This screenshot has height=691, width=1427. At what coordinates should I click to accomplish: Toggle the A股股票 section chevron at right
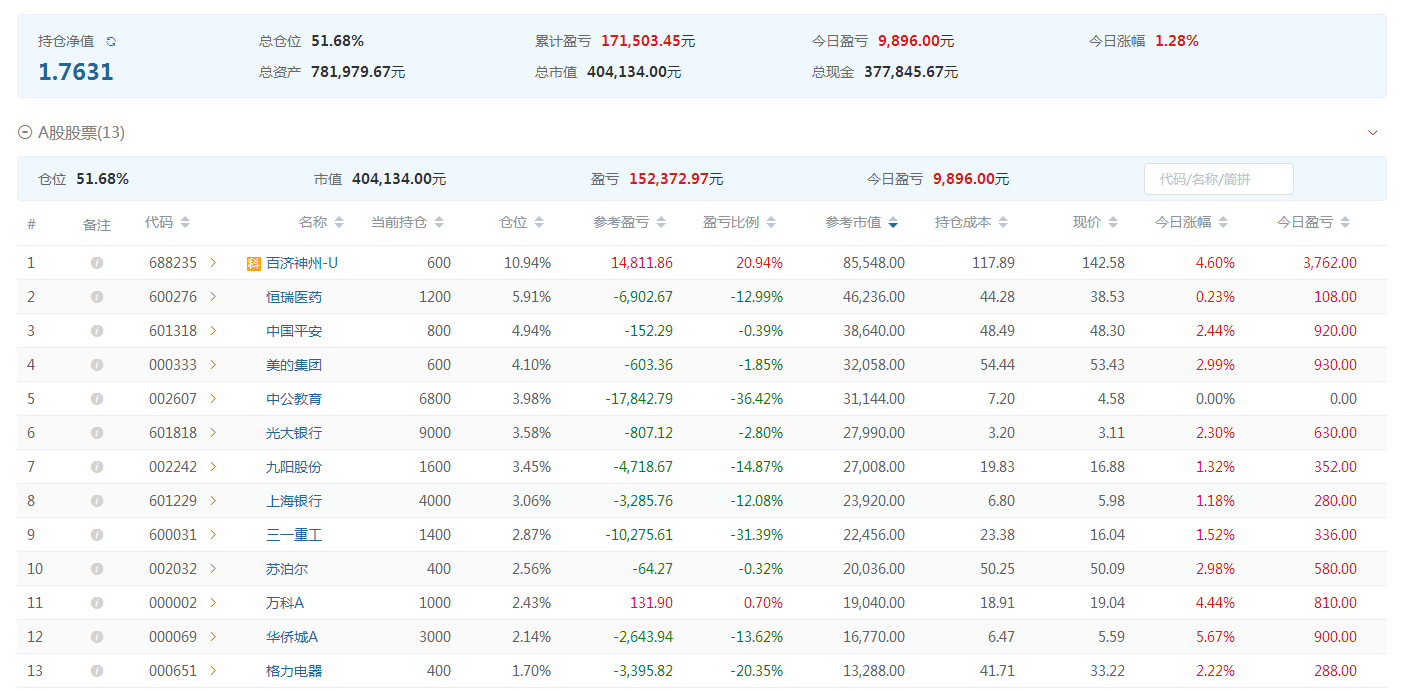coord(1373,133)
